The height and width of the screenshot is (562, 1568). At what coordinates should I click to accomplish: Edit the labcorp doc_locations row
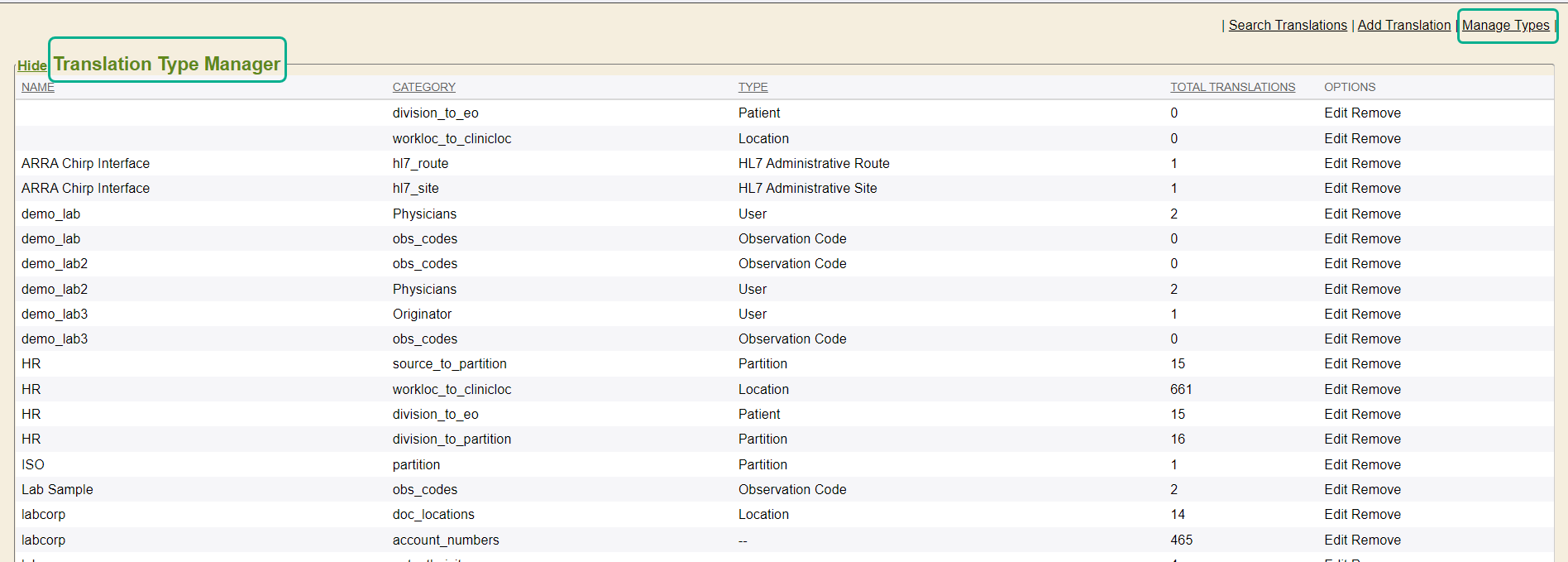[1336, 515]
